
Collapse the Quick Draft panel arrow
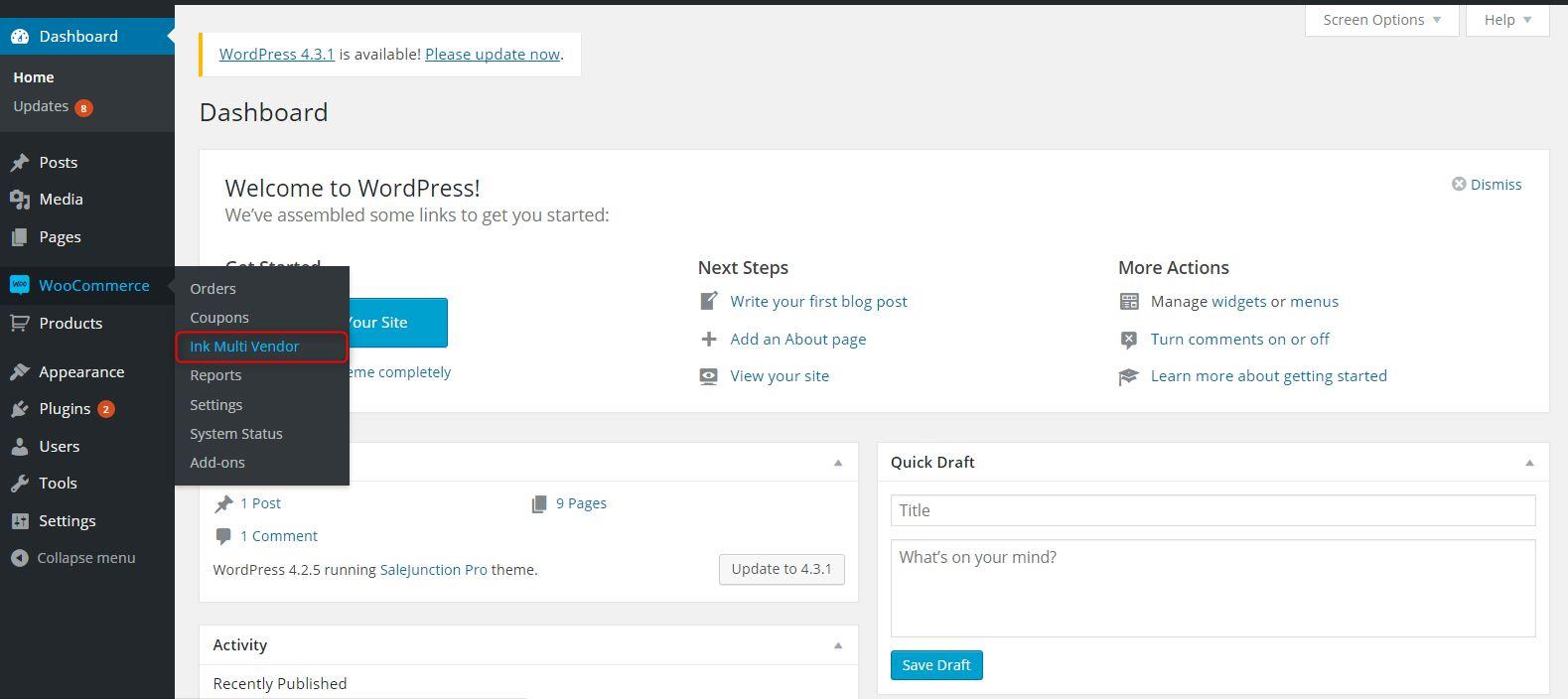[x=1529, y=463]
